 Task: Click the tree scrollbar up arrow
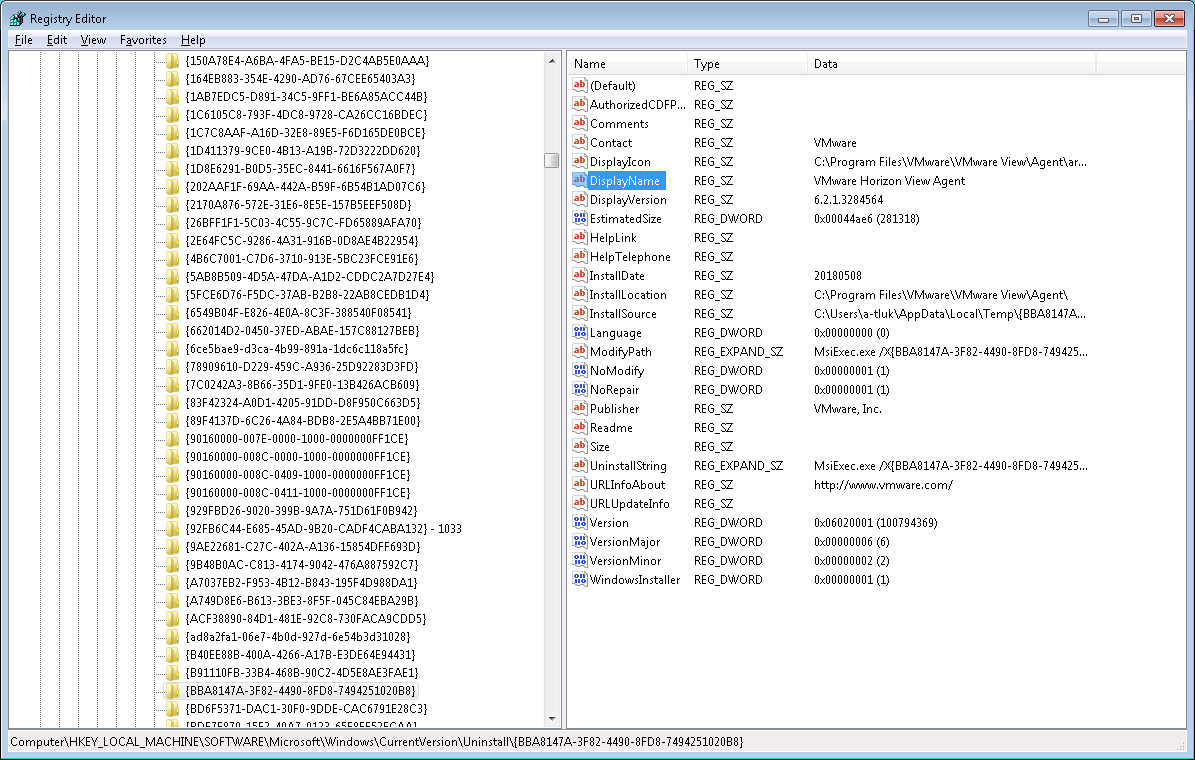(x=552, y=60)
